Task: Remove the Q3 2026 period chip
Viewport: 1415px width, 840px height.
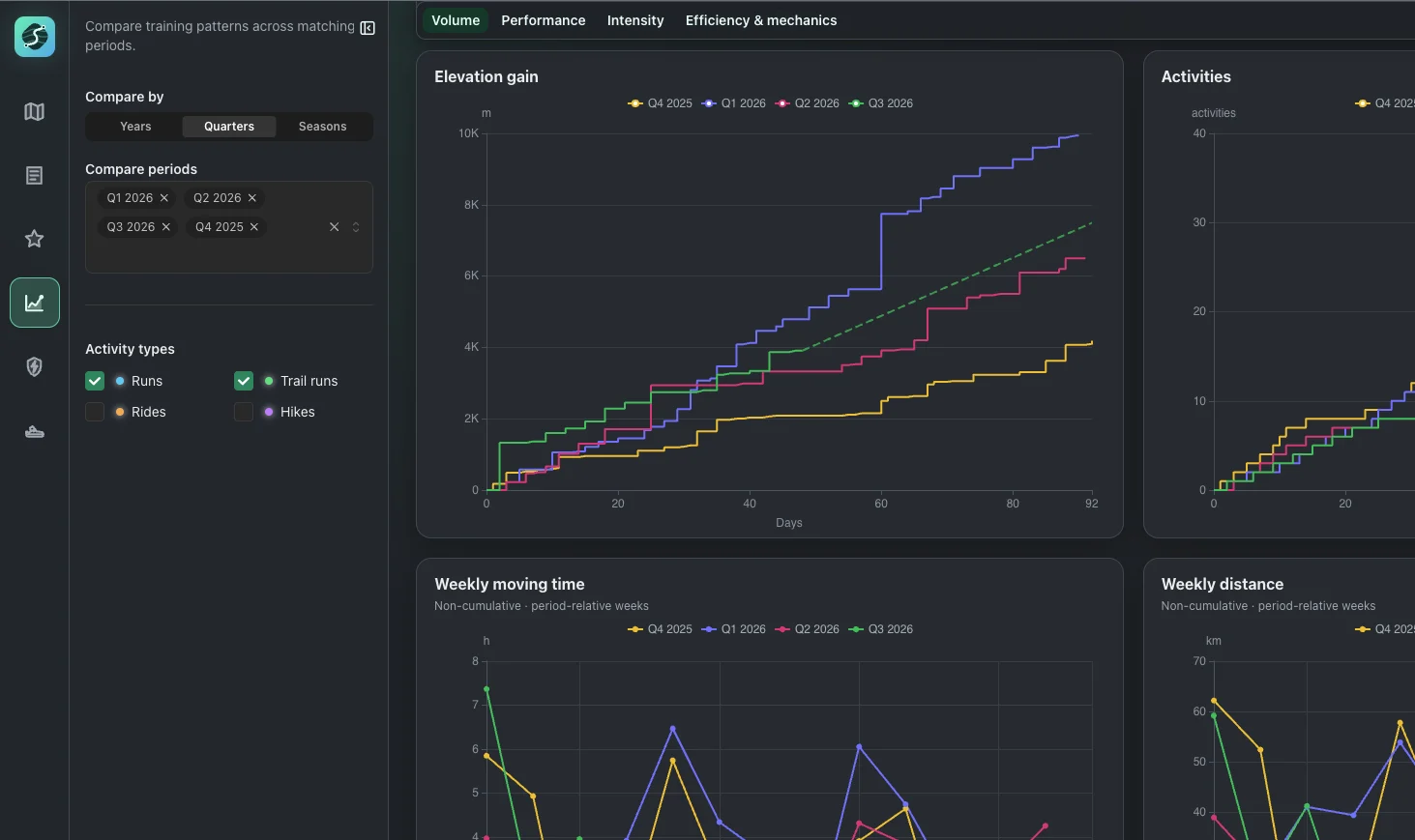Action: pyautogui.click(x=166, y=227)
